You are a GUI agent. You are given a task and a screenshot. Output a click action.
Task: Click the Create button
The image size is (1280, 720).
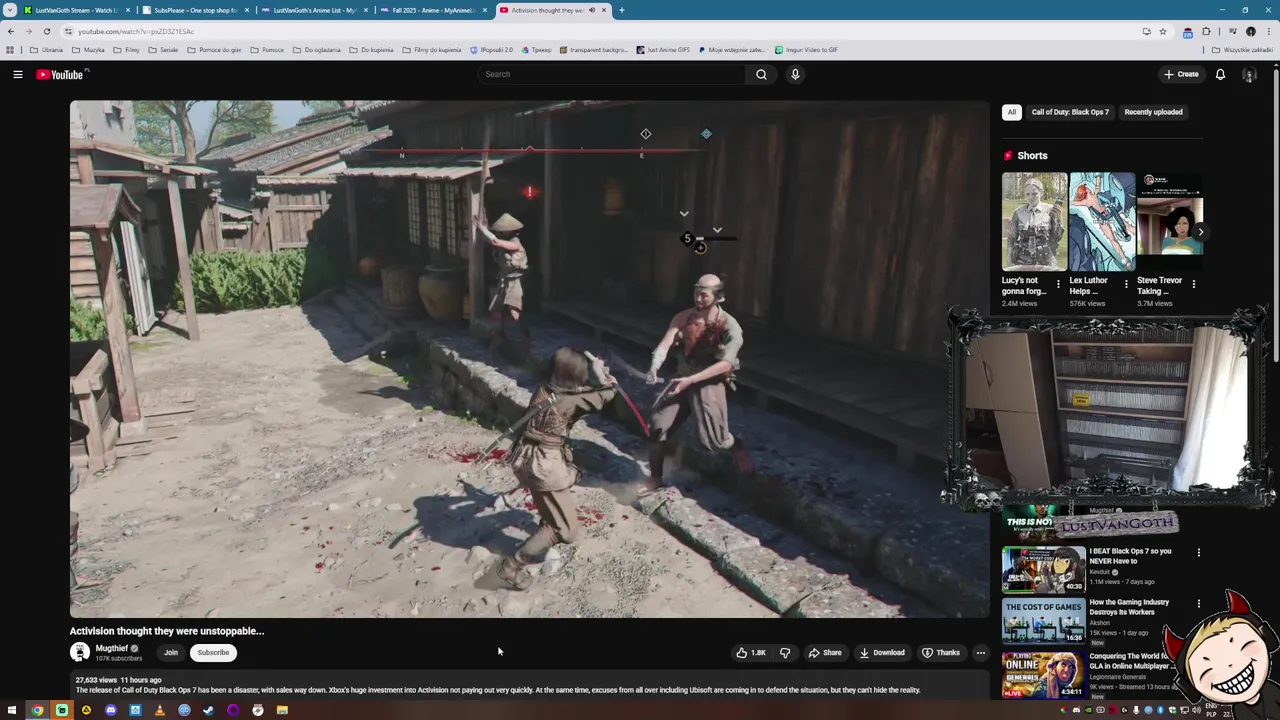click(1181, 74)
